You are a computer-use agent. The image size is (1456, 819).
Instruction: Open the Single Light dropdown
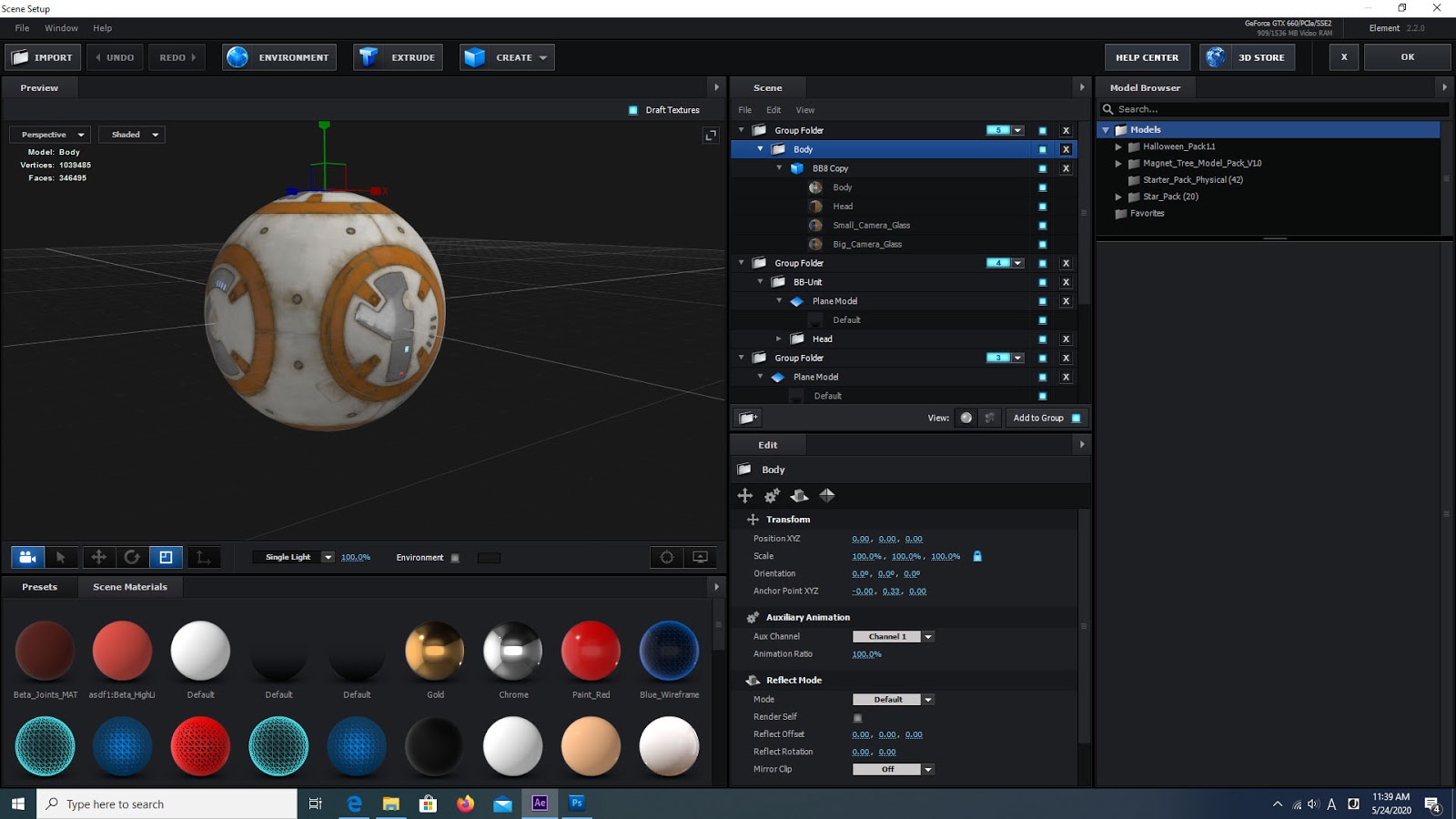tap(294, 557)
